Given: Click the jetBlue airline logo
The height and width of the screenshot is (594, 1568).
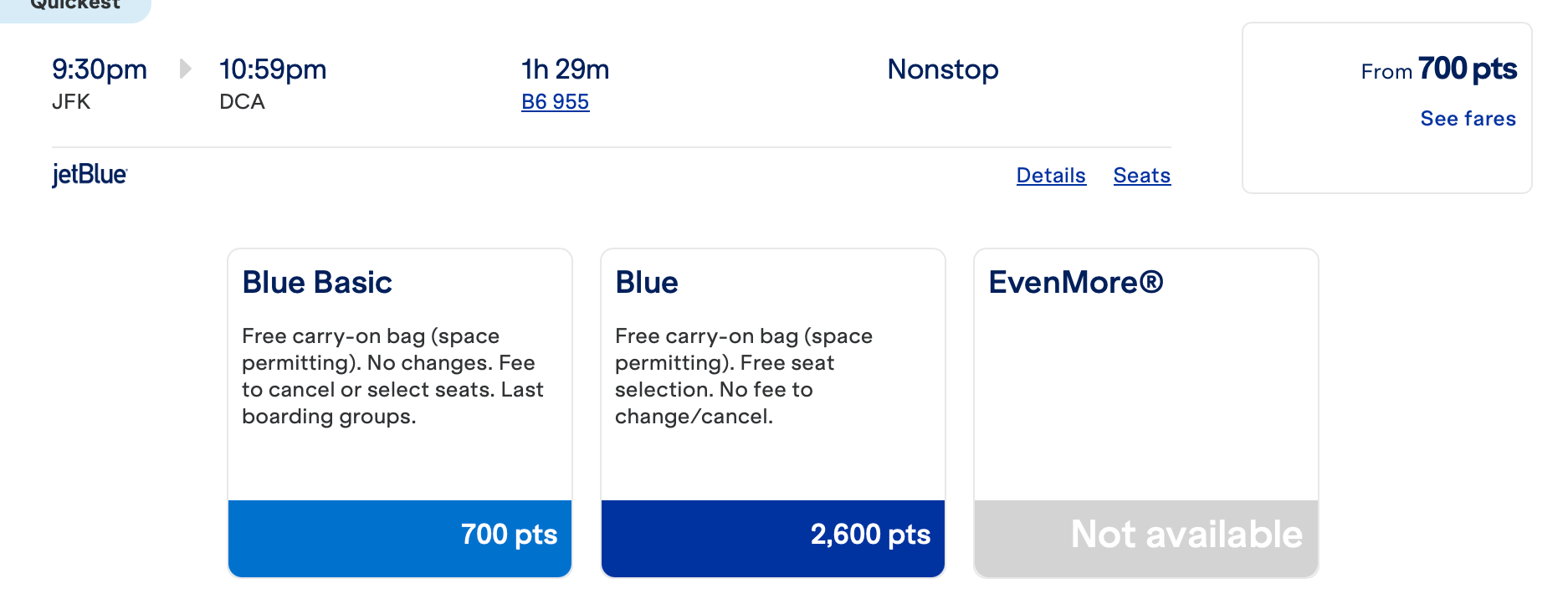Looking at the screenshot, I should (90, 175).
